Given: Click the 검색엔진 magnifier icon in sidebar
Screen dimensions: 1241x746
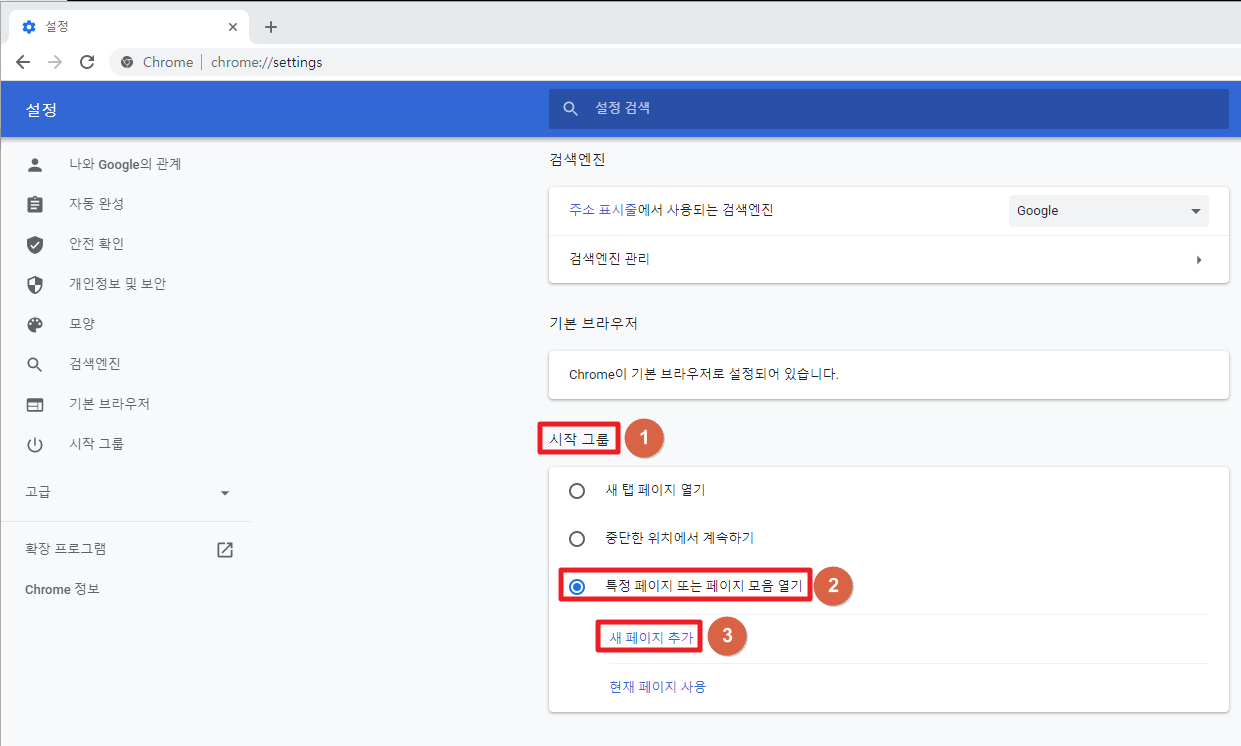Looking at the screenshot, I should 36,363.
